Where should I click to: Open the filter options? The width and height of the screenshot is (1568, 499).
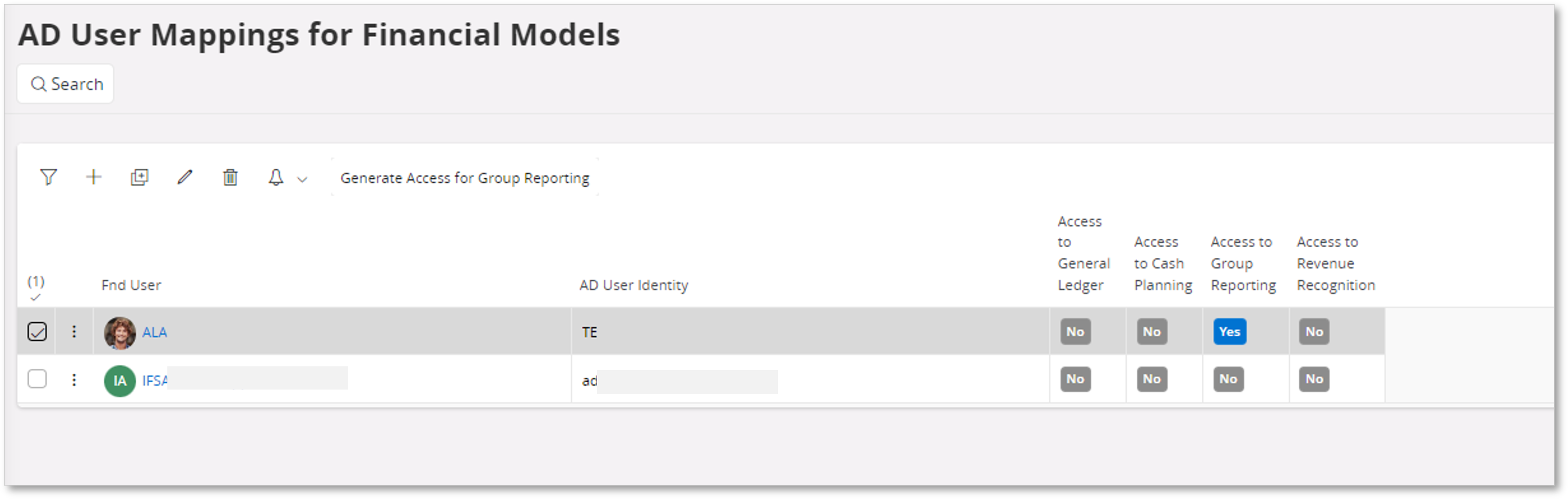[x=49, y=178]
